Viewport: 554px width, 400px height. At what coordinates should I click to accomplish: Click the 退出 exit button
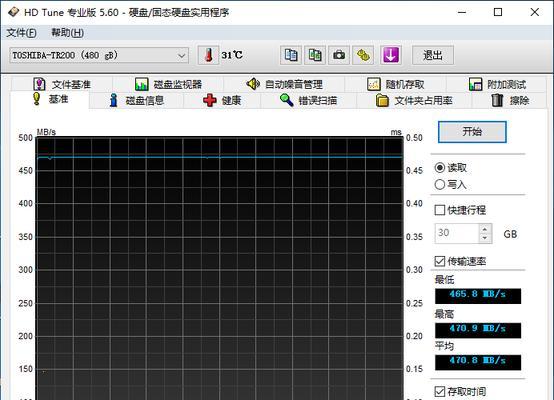click(x=433, y=55)
